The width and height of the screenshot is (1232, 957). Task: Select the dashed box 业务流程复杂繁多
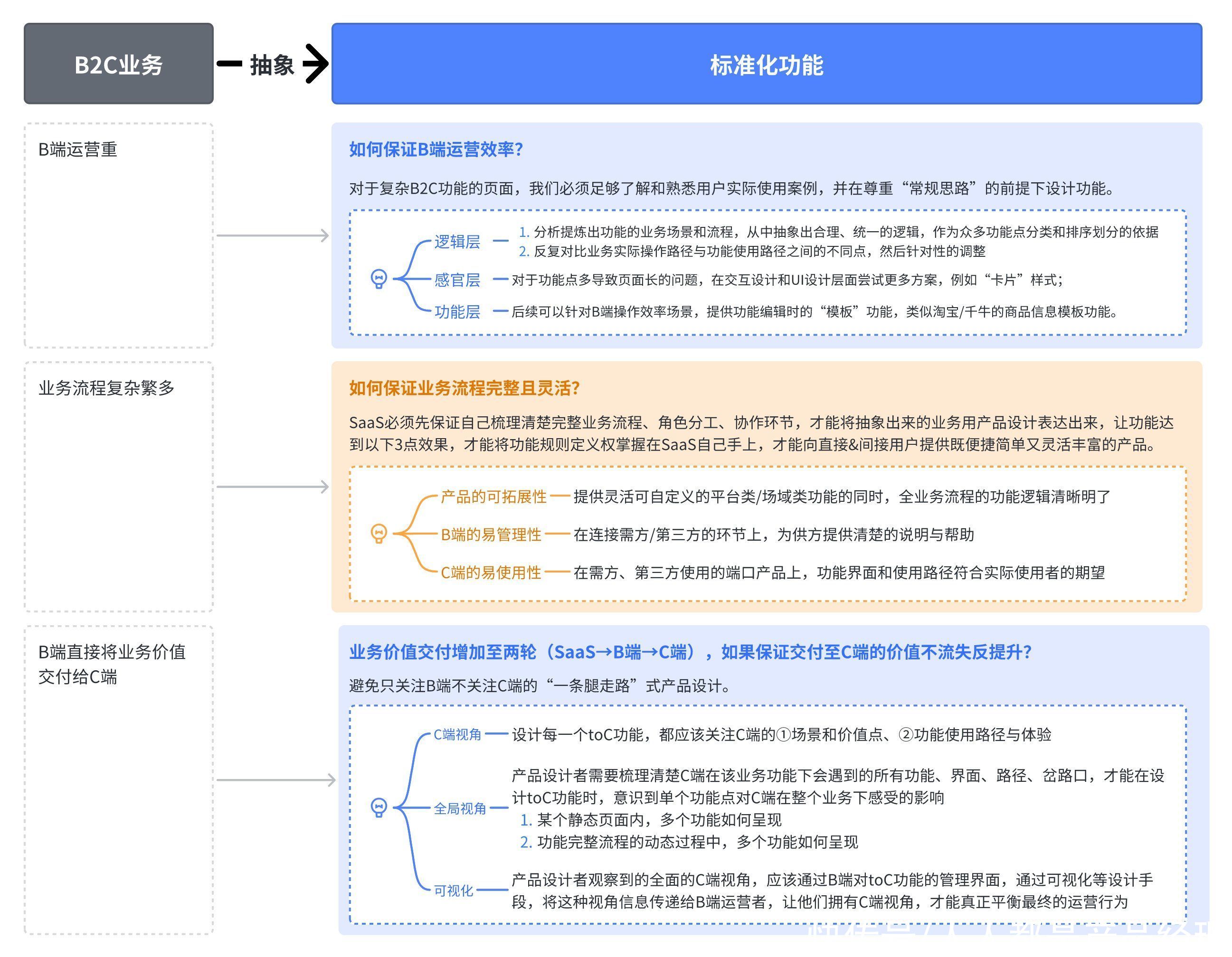pos(118,487)
